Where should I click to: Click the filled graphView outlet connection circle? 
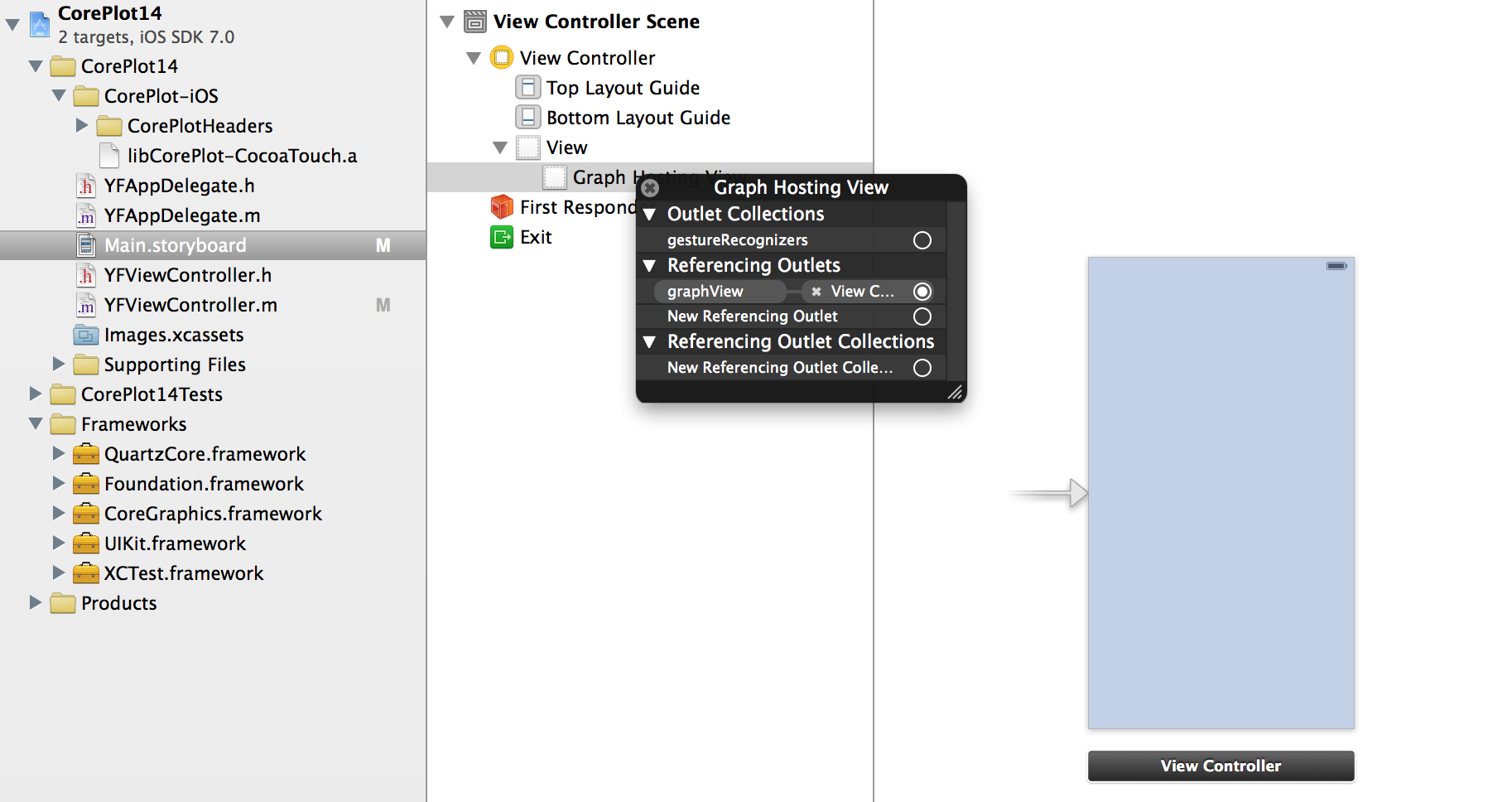(922, 292)
